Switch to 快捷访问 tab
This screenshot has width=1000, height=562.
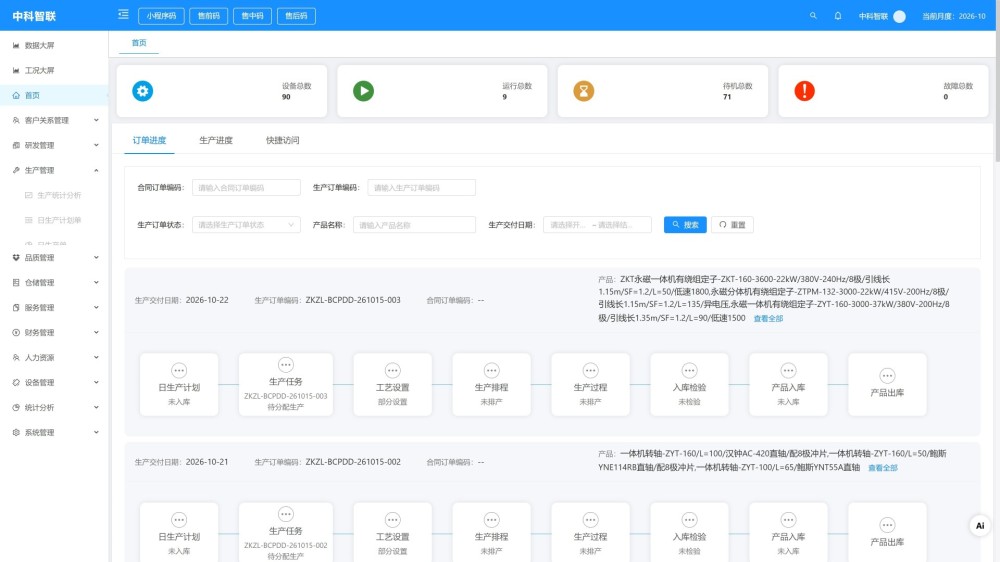[x=283, y=140]
